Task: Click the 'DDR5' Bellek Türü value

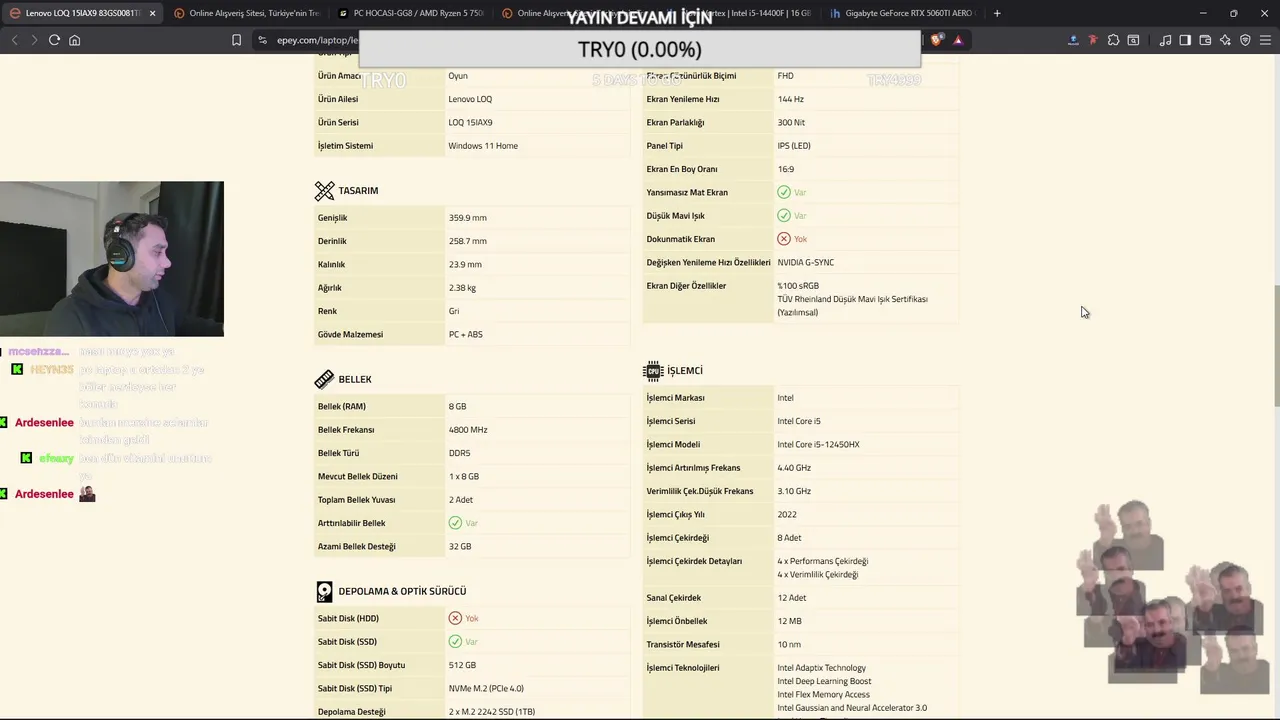Action: coord(459,453)
